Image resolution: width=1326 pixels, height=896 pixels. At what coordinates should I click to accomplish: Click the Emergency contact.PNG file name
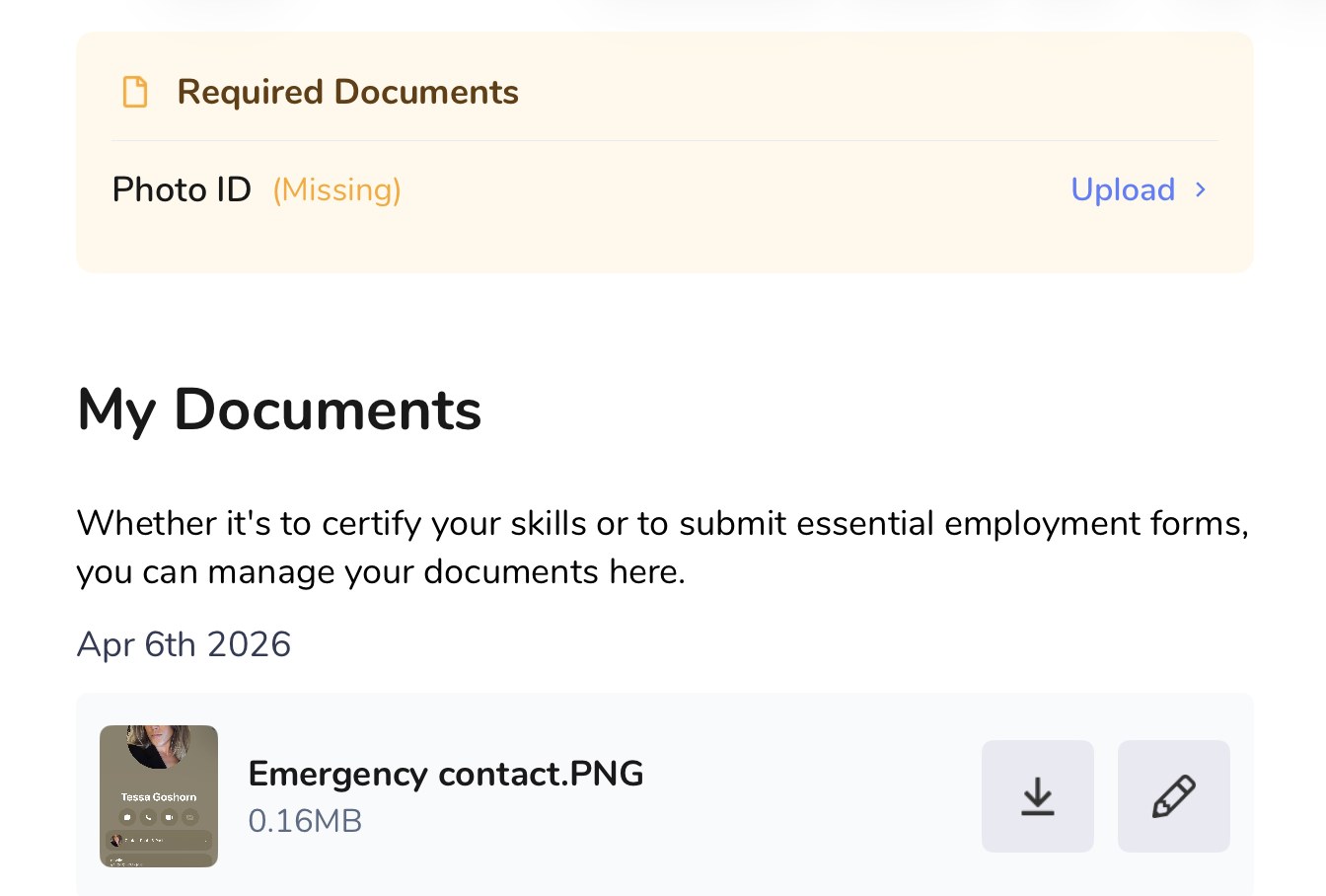pyautogui.click(x=446, y=774)
